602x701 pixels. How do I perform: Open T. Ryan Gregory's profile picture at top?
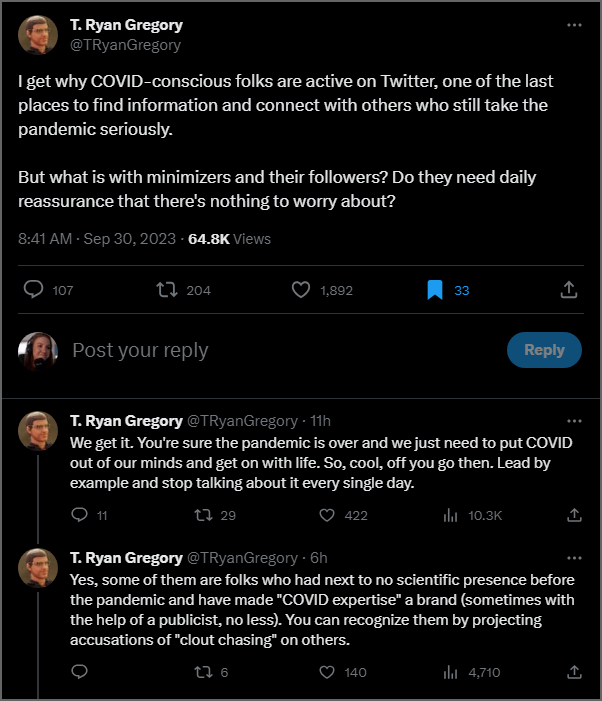(37, 34)
